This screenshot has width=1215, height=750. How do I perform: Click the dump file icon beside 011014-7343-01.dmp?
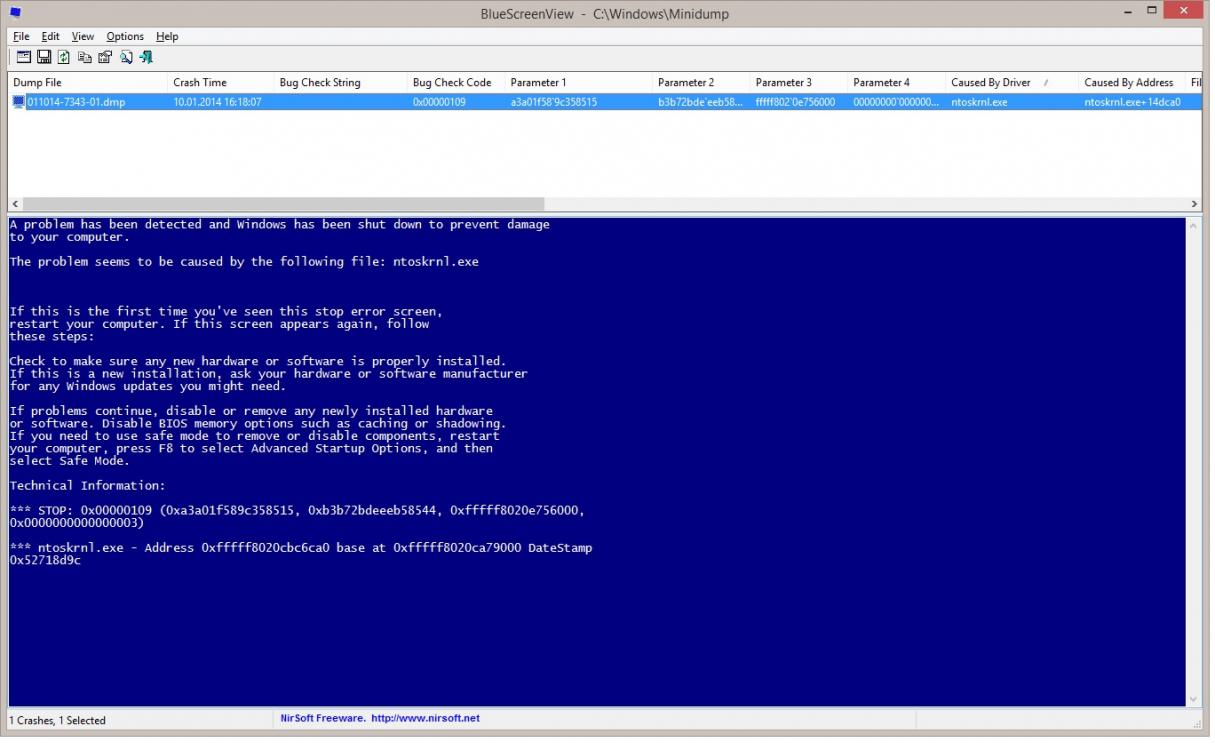18,102
